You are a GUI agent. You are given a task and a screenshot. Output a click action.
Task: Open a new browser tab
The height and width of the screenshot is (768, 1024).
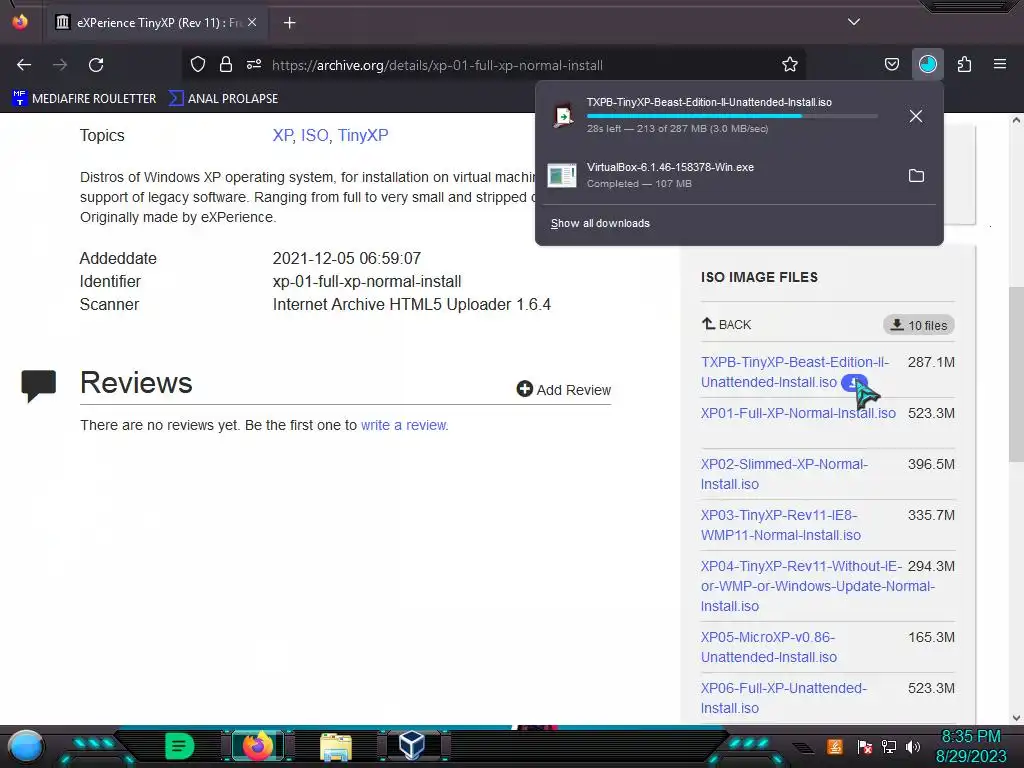[290, 23]
